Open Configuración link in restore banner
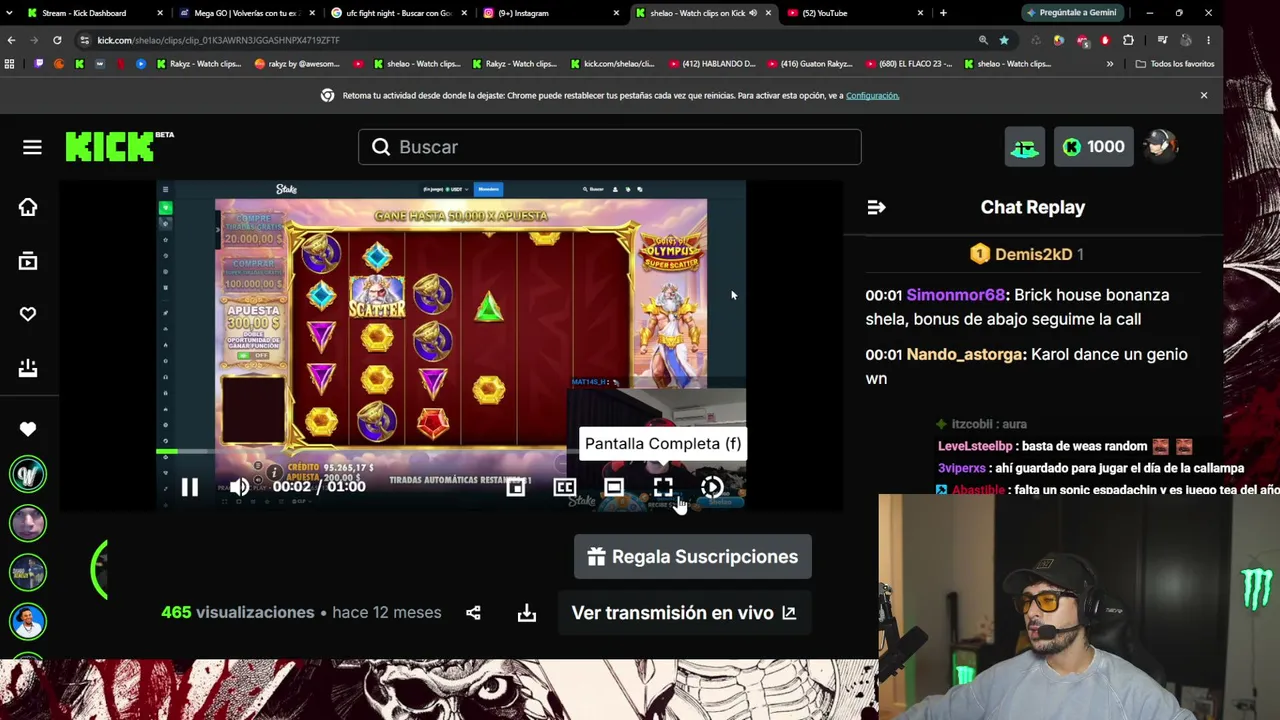 (872, 95)
